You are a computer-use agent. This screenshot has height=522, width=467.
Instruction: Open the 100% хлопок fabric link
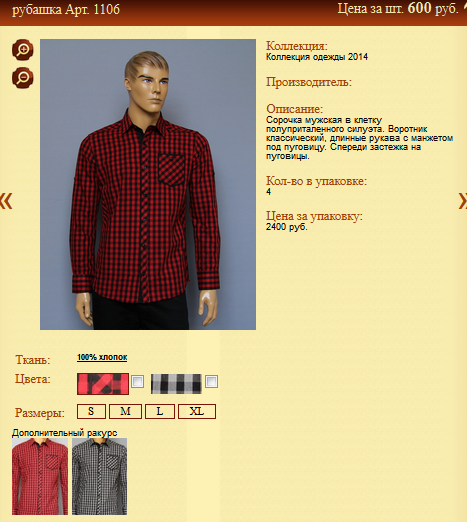(102, 357)
